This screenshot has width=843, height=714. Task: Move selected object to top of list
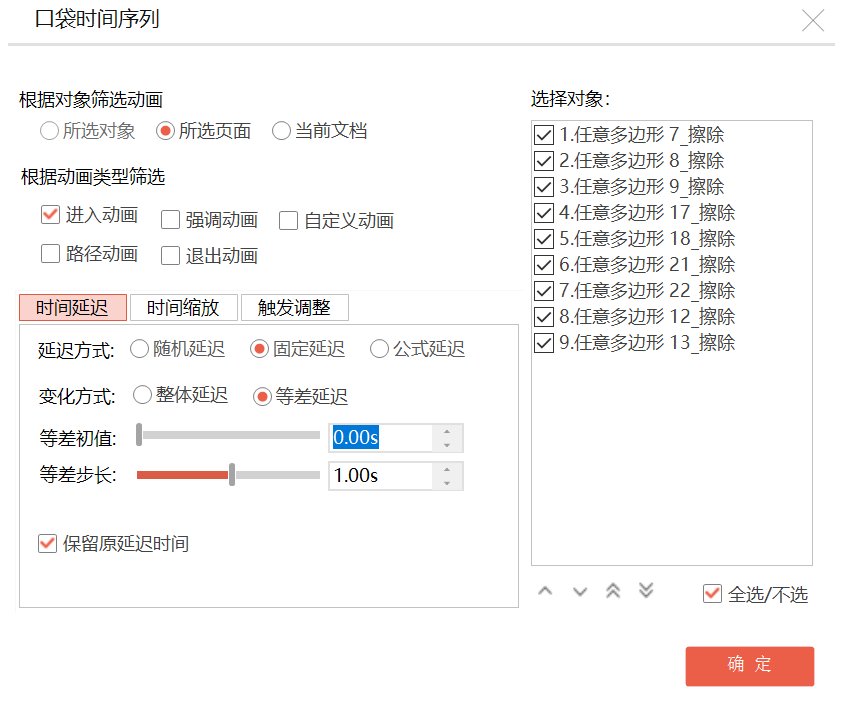(x=613, y=590)
